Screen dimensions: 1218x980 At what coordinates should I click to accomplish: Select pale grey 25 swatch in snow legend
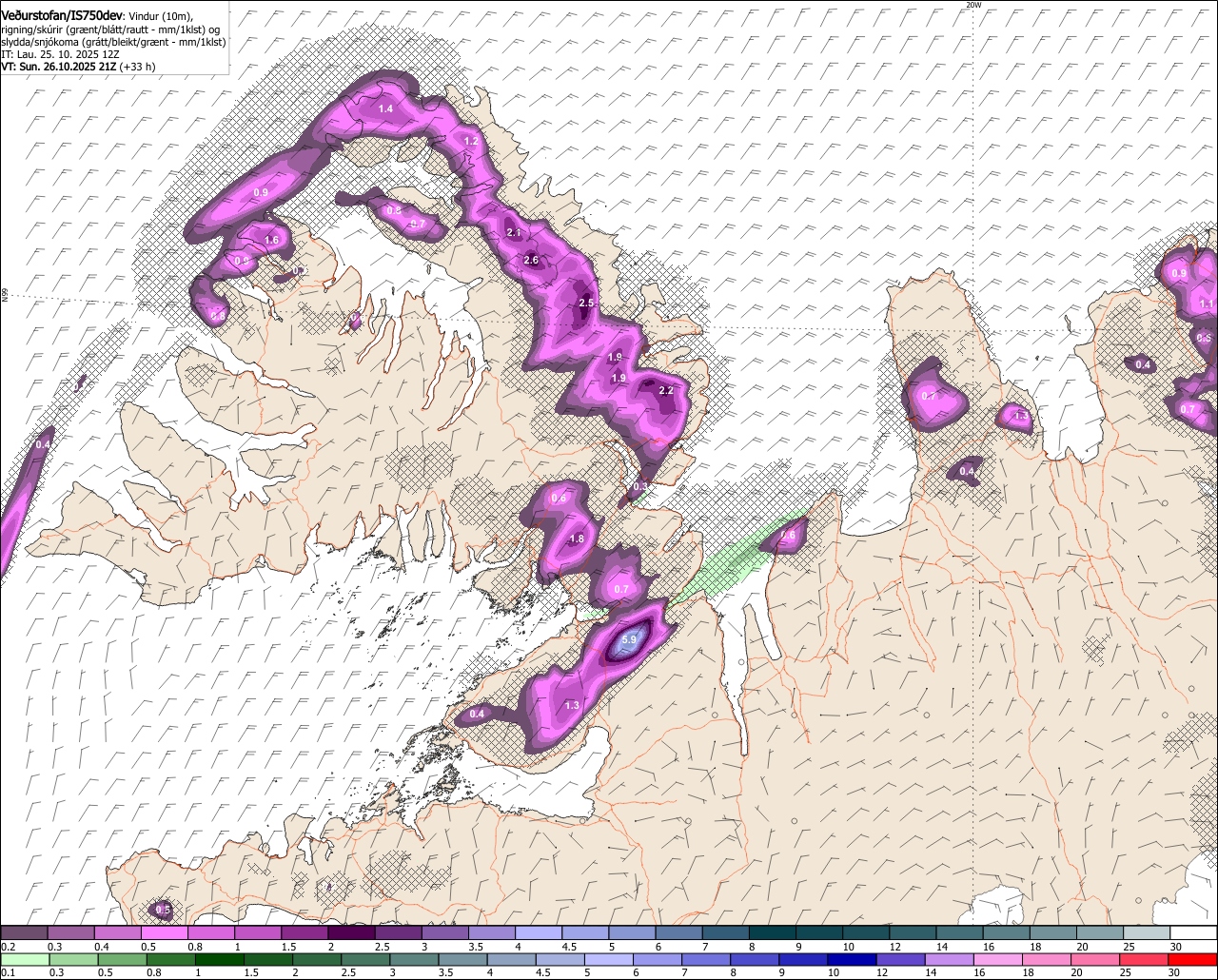point(1147,932)
